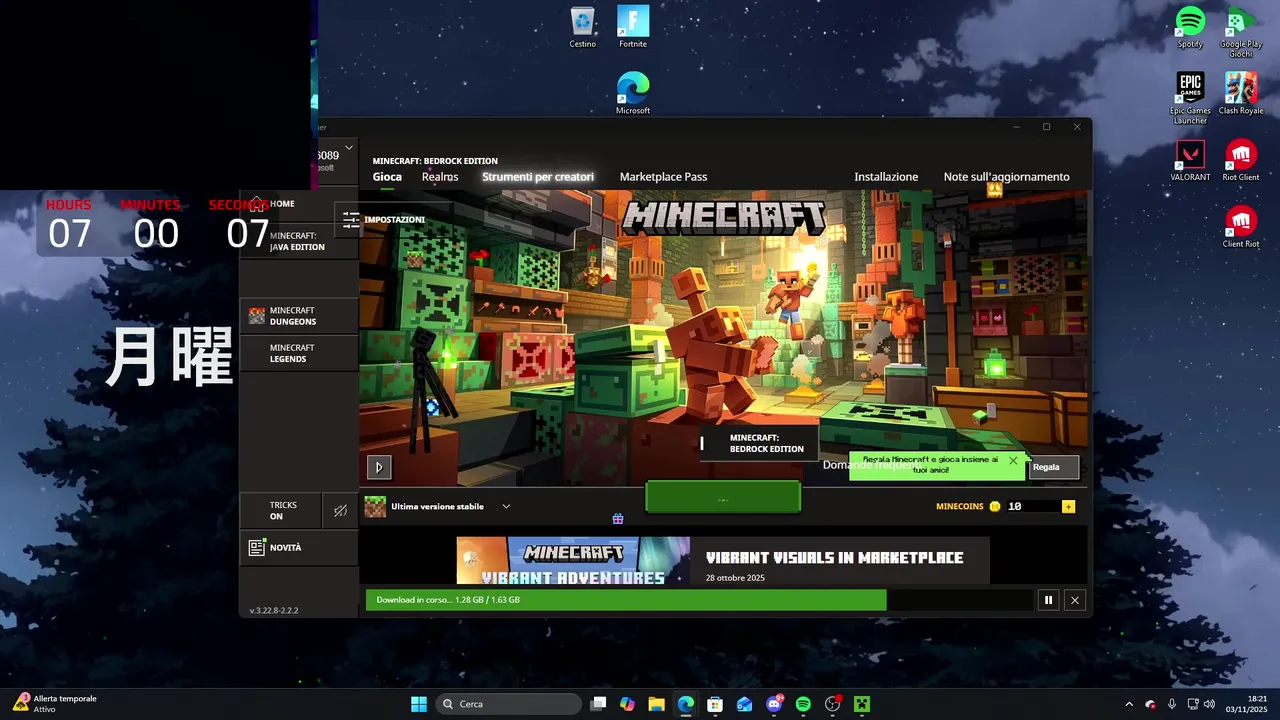The height and width of the screenshot is (720, 1280).
Task: Open the Novità news icon
Action: click(257, 547)
